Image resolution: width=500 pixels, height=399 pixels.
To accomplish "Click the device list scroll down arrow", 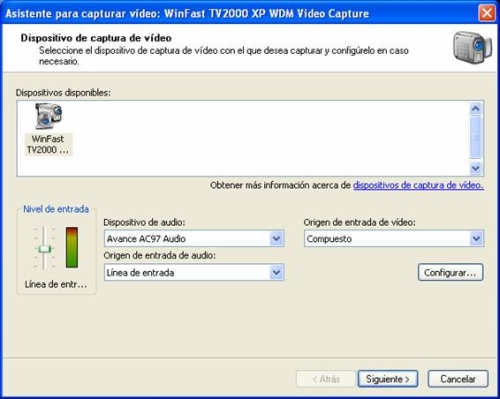I will tap(476, 168).
